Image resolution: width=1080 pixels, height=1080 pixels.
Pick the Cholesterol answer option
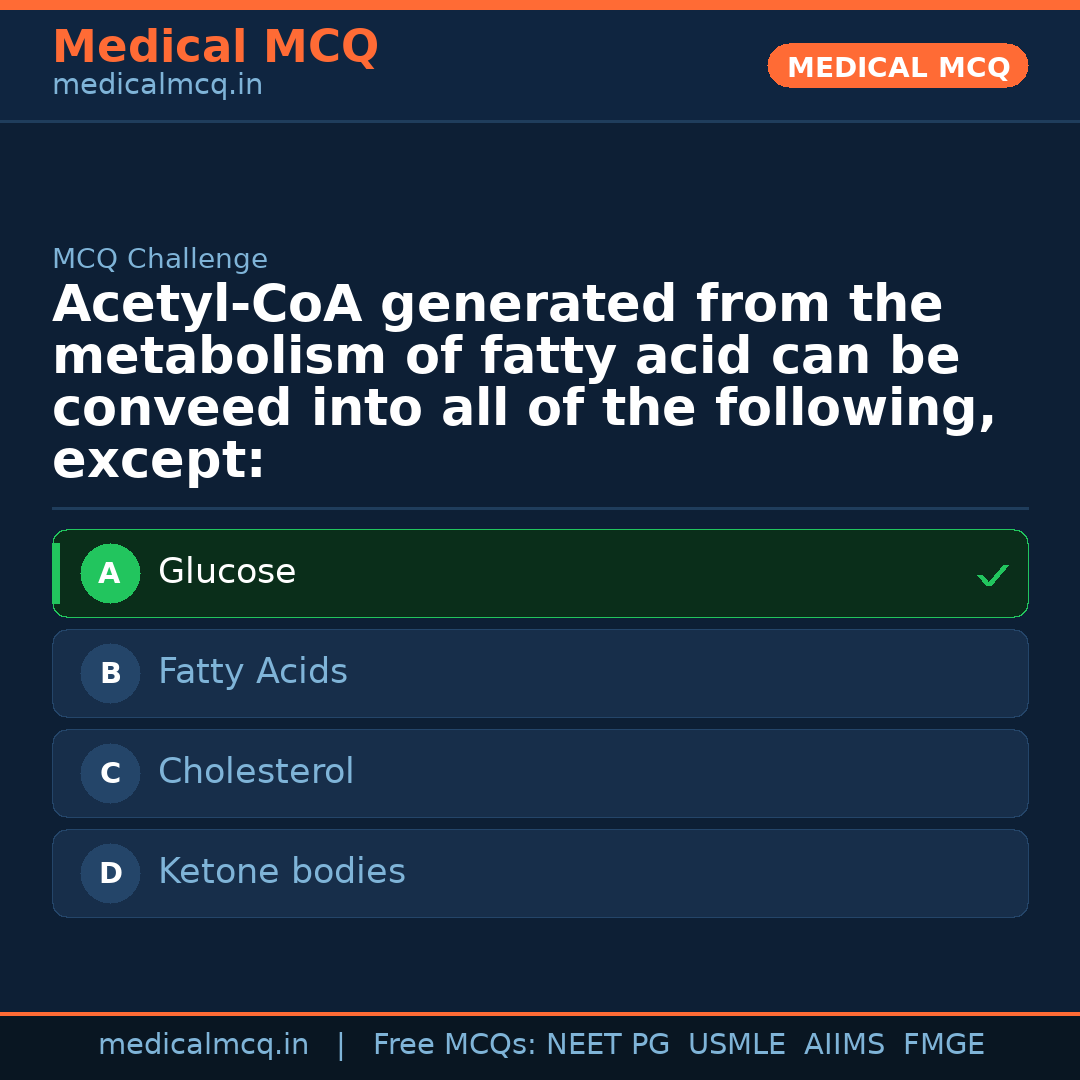click(x=256, y=772)
